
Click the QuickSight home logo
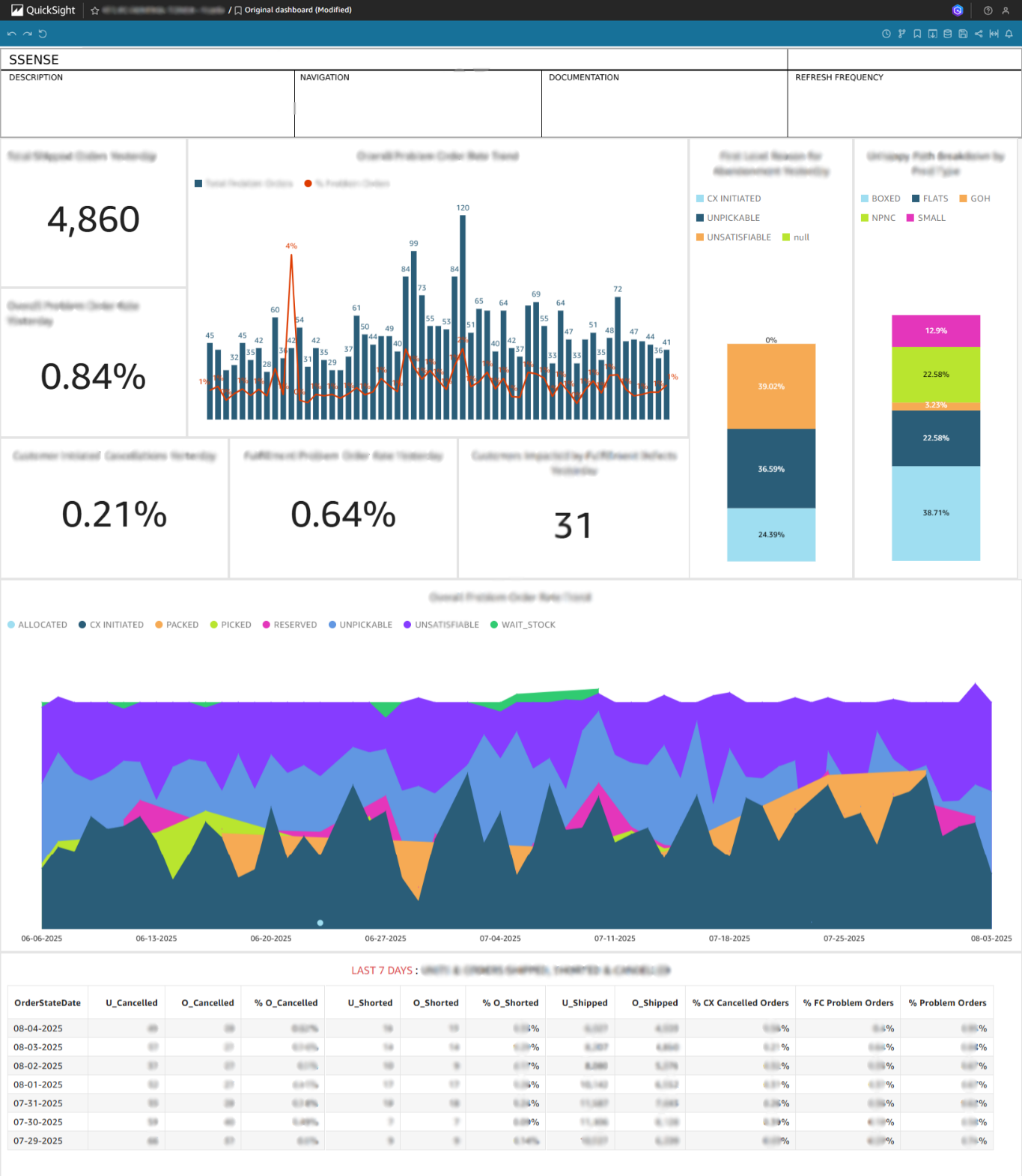43,10
